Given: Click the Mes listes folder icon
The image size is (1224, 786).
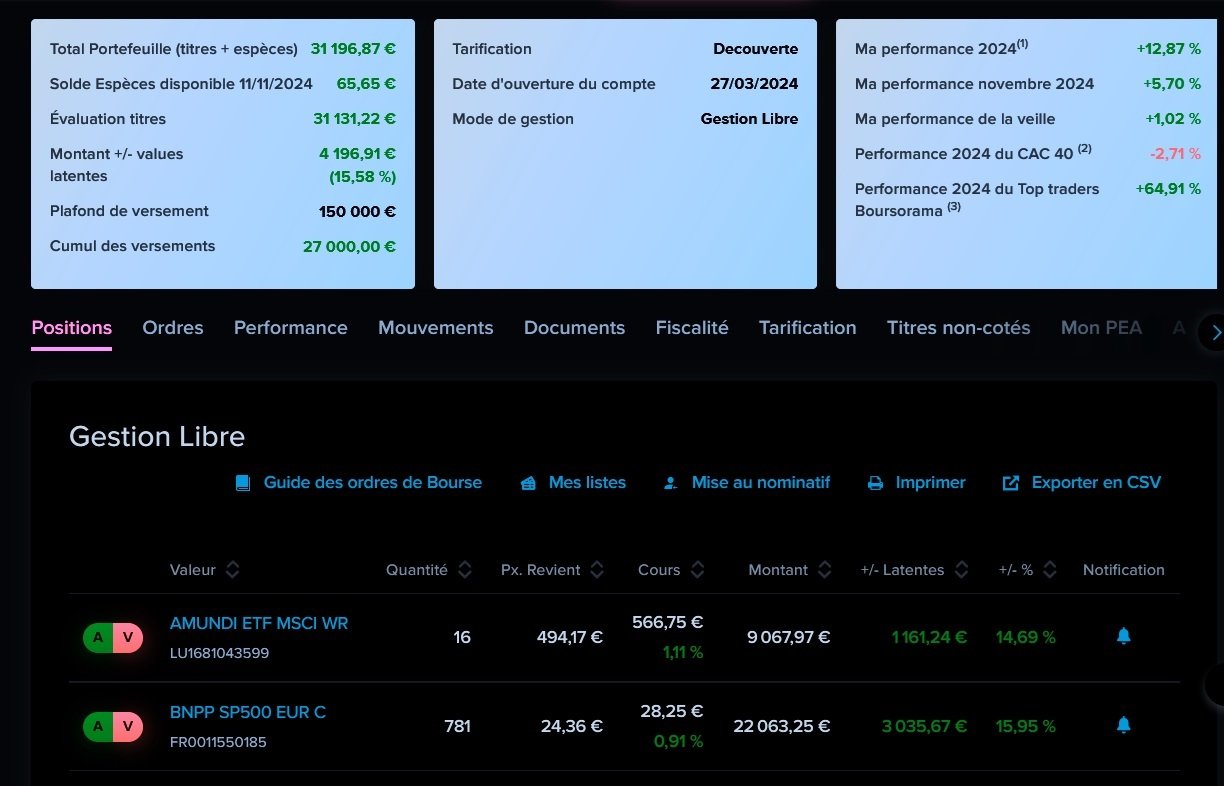Looking at the screenshot, I should tap(529, 483).
